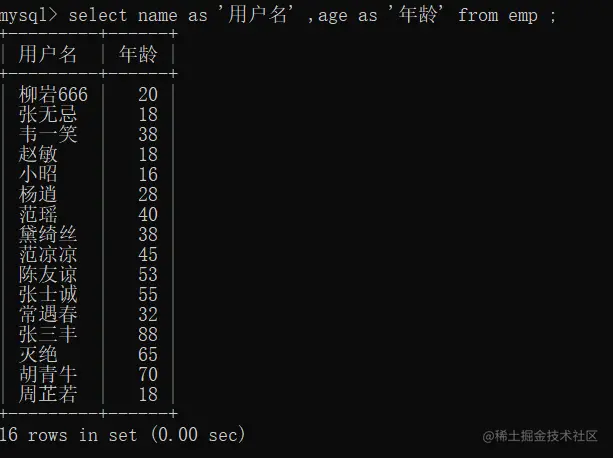Image resolution: width=613 pixels, height=458 pixels.
Task: Click the name 黛绮丝
Action: click(48, 235)
